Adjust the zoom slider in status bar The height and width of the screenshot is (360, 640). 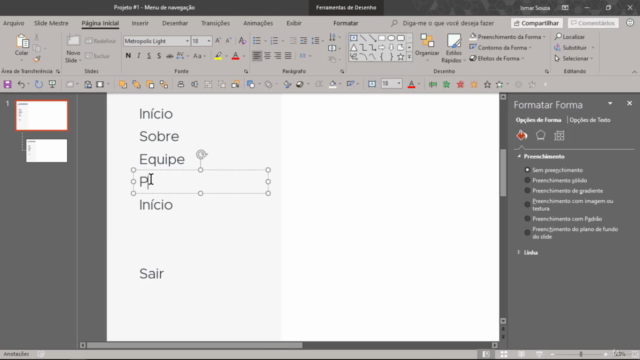pos(580,354)
